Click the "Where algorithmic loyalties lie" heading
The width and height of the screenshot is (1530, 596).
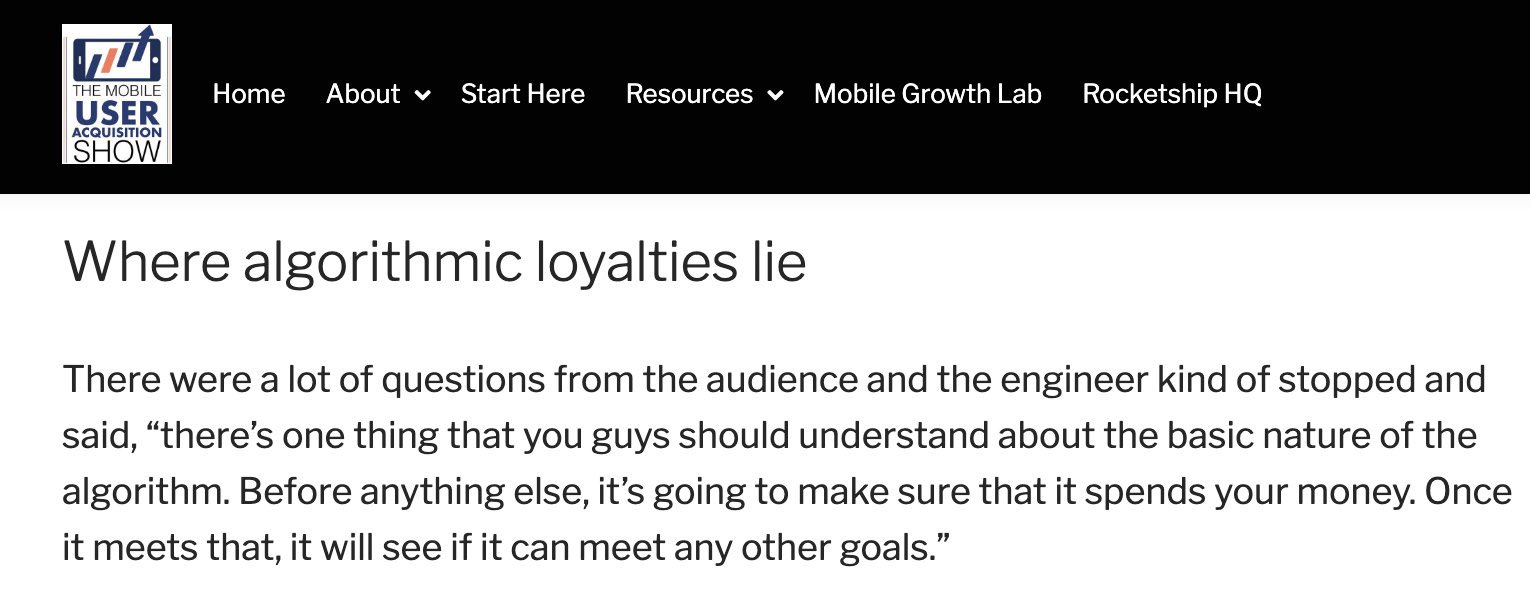pos(435,262)
